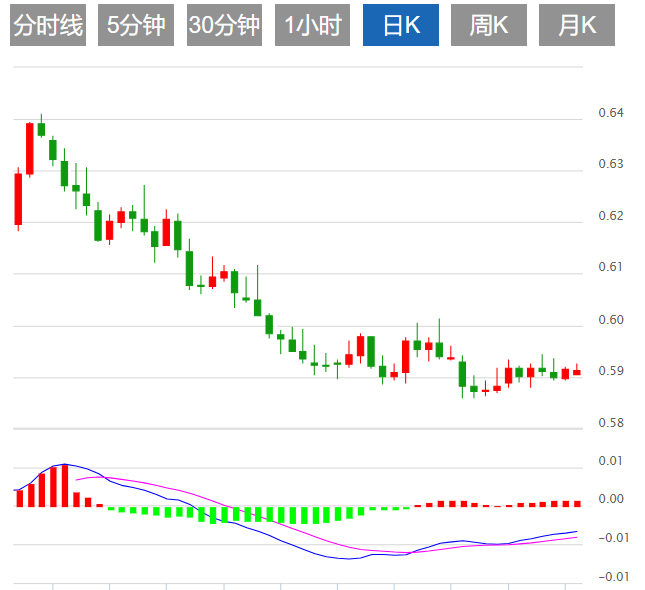Image resolution: width=645 pixels, height=590 pixels.
Task: Click the first red candlestick on the left
Action: [18, 199]
